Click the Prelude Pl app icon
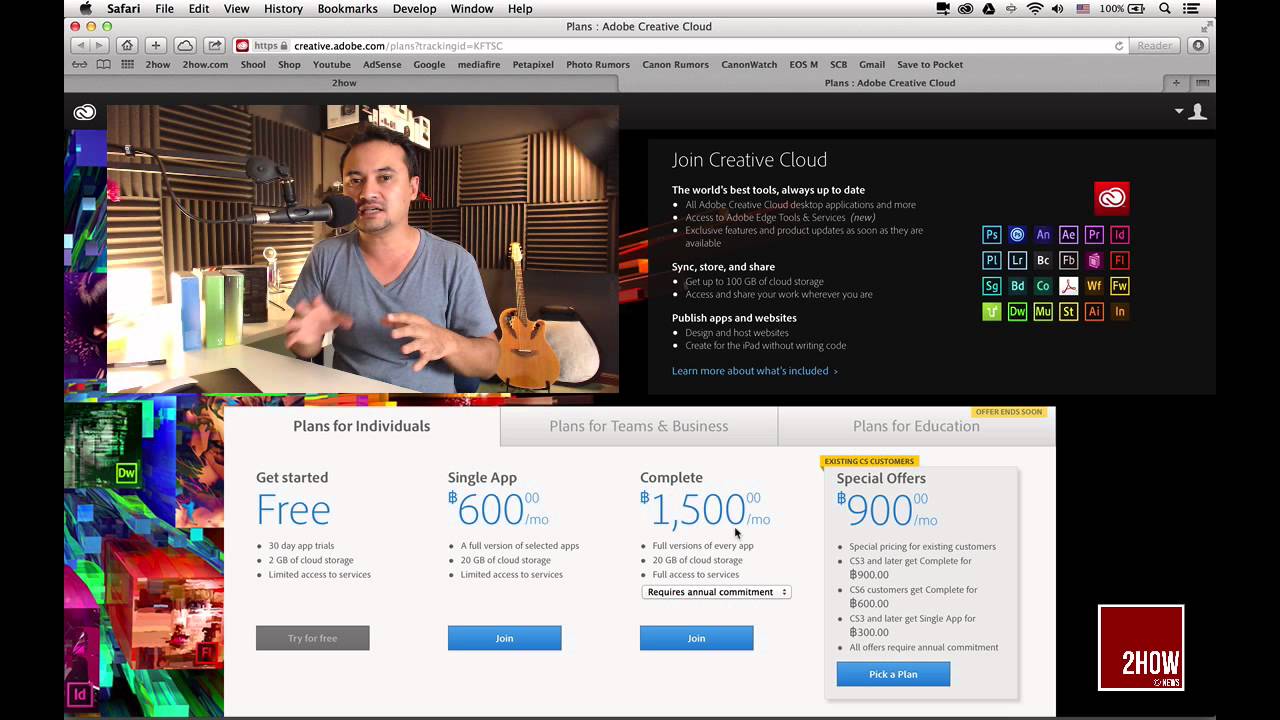The height and width of the screenshot is (720, 1280). pos(991,260)
